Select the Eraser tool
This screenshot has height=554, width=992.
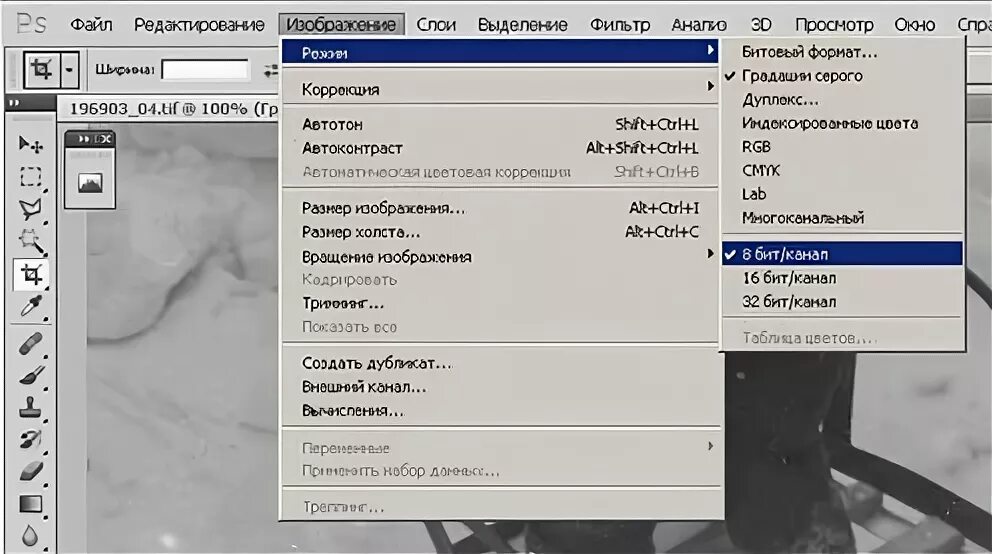[x=30, y=472]
